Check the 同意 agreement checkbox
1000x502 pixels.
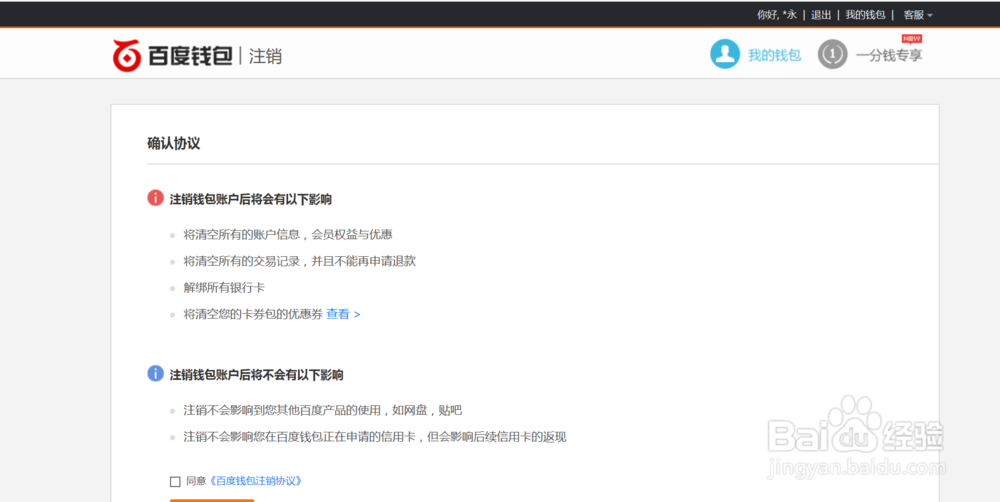click(x=175, y=482)
